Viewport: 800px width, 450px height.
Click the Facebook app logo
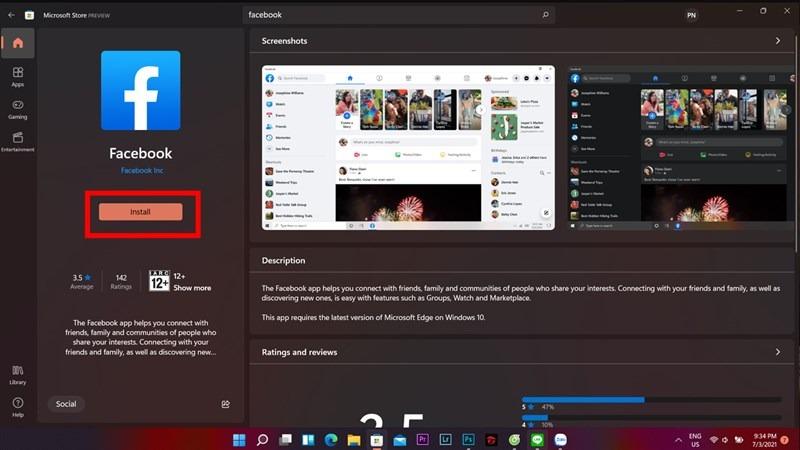[141, 90]
